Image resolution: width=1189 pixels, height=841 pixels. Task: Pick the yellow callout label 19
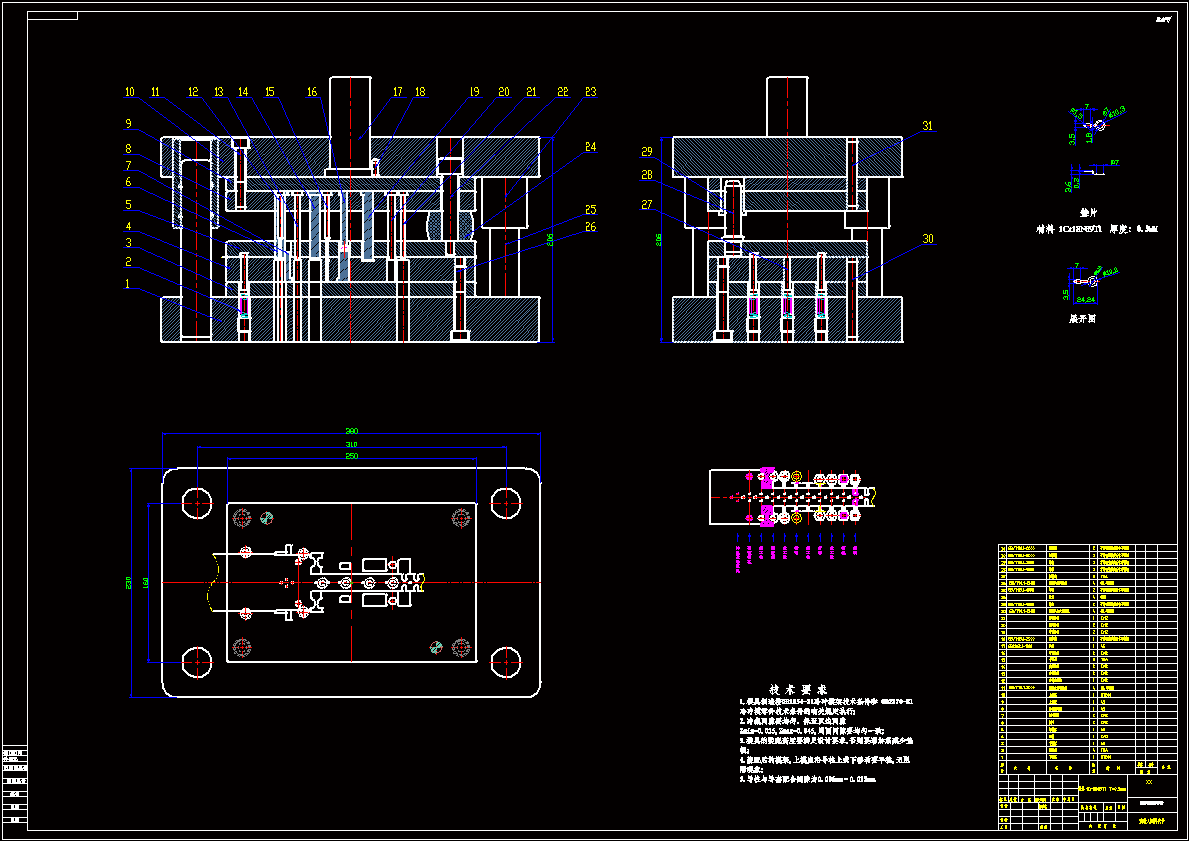tap(475, 93)
